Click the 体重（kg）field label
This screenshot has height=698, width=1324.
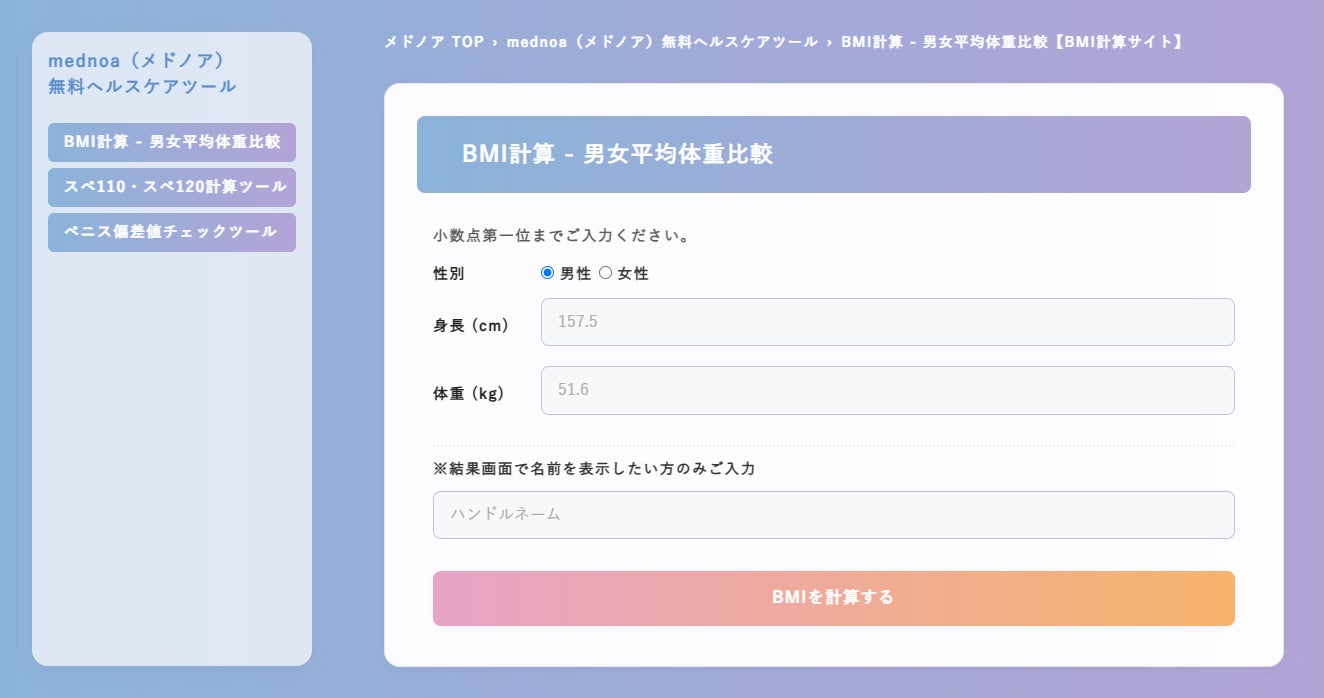tap(469, 394)
